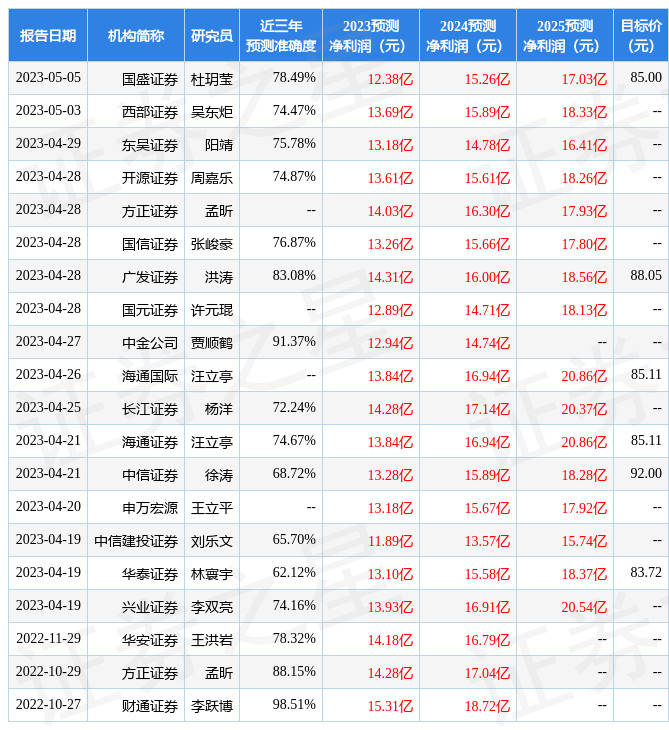Click the 2025预测净利润 column header
669x730 pixels.
pyautogui.click(x=565, y=35)
